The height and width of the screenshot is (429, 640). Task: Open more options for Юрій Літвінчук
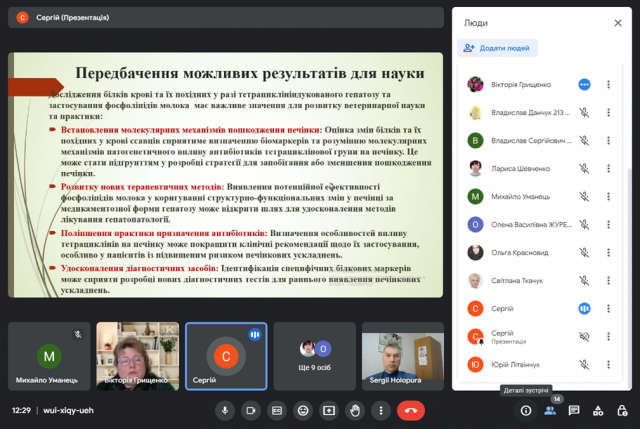(x=608, y=365)
